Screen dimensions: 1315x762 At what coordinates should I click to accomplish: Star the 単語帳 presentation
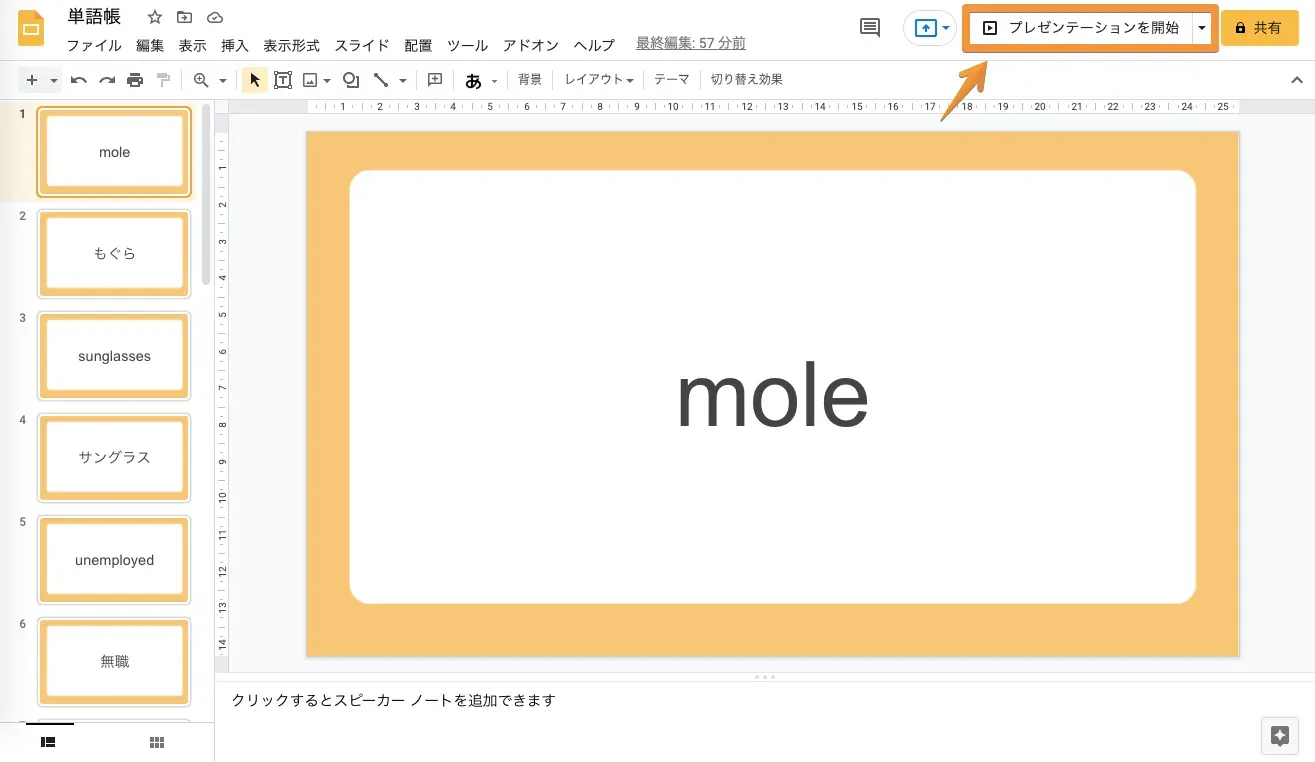(155, 18)
